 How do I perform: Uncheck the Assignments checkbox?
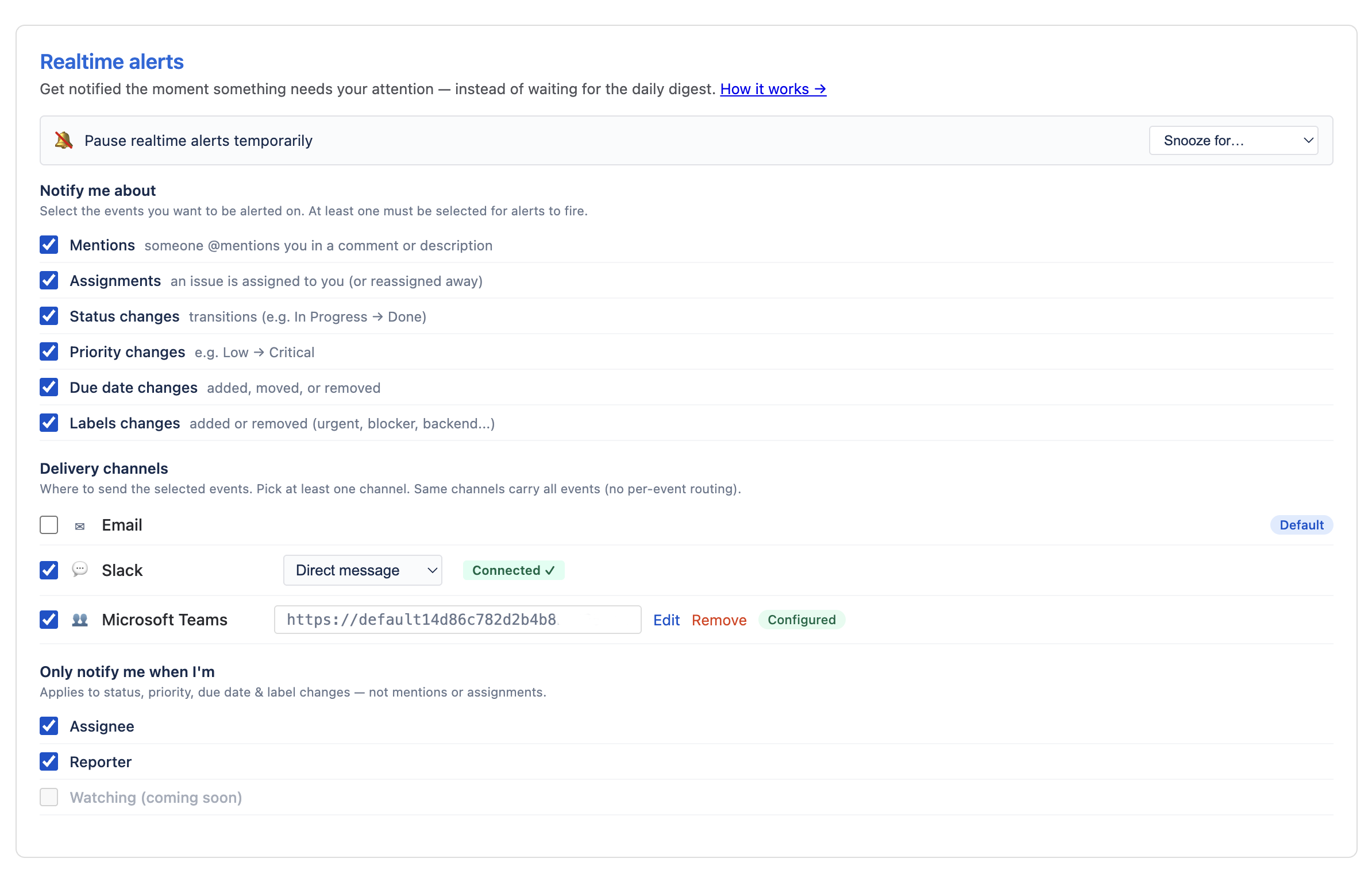click(49, 280)
